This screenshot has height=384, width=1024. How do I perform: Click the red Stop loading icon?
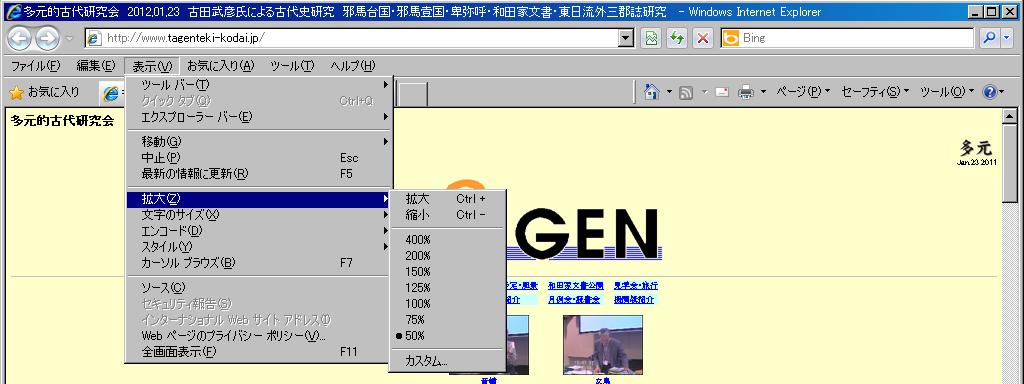click(x=703, y=38)
